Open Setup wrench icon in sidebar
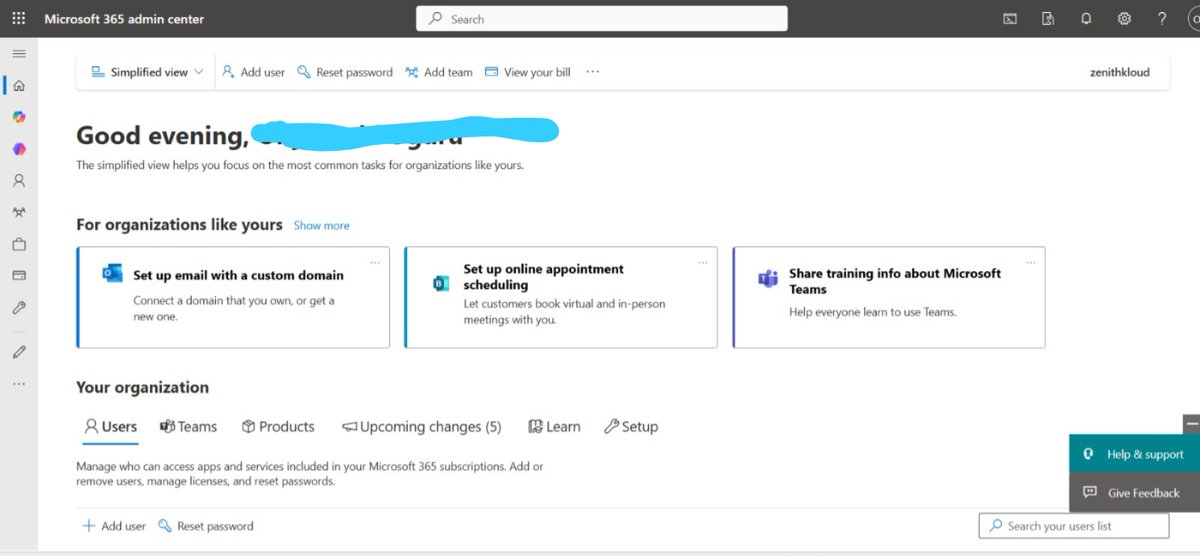Screen dimensions: 1200x556 (x=19, y=308)
